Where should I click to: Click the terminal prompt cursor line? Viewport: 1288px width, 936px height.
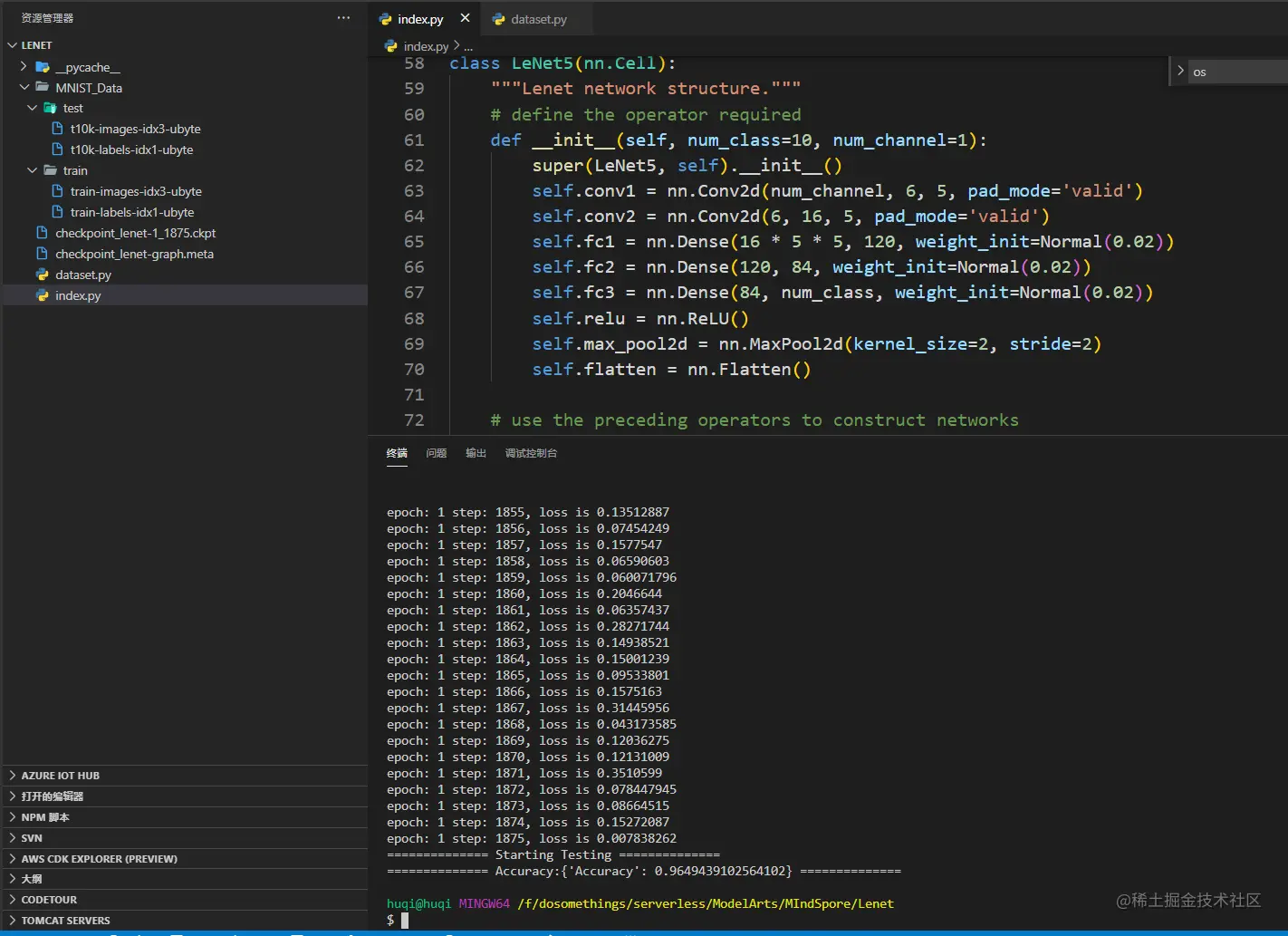[x=398, y=920]
